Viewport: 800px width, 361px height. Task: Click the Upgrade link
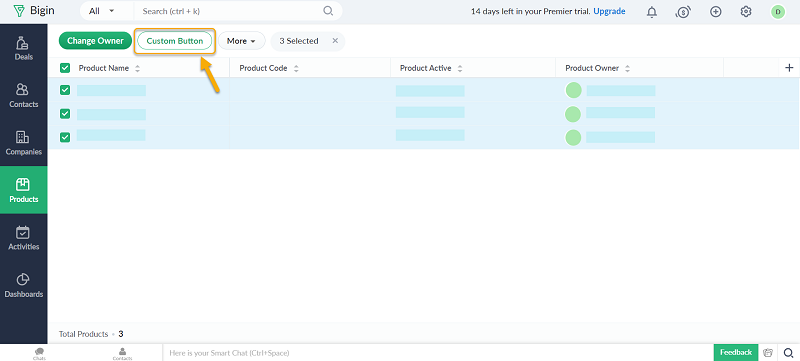click(x=609, y=11)
